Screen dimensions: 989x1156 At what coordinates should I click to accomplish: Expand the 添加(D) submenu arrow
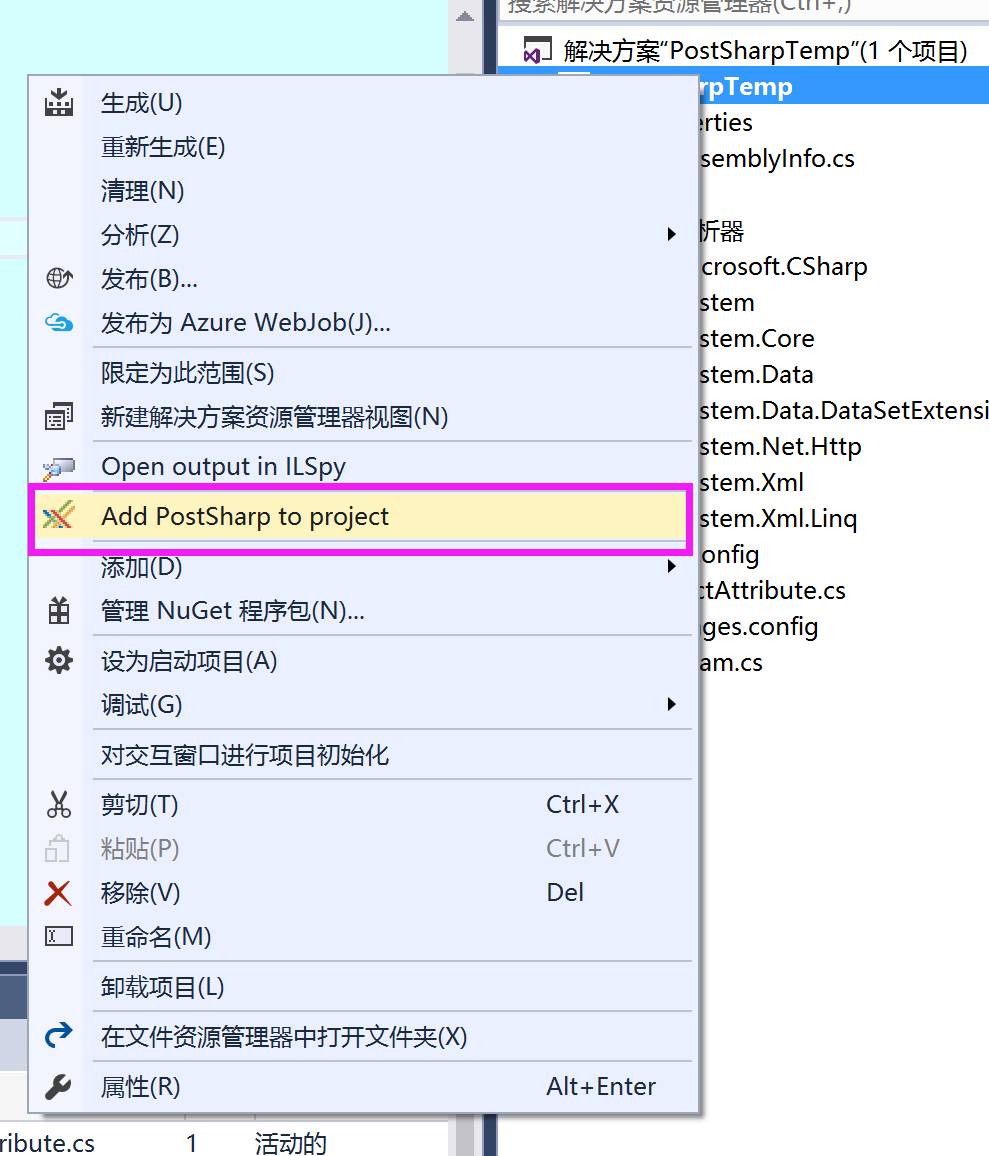[x=672, y=567]
